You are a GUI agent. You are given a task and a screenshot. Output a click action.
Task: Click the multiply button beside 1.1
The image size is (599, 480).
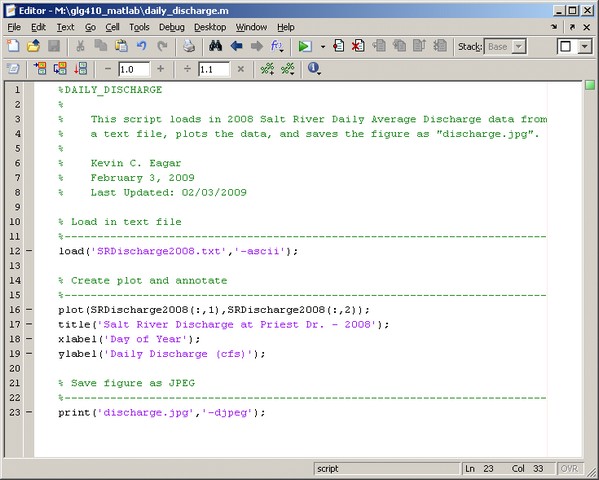point(241,69)
